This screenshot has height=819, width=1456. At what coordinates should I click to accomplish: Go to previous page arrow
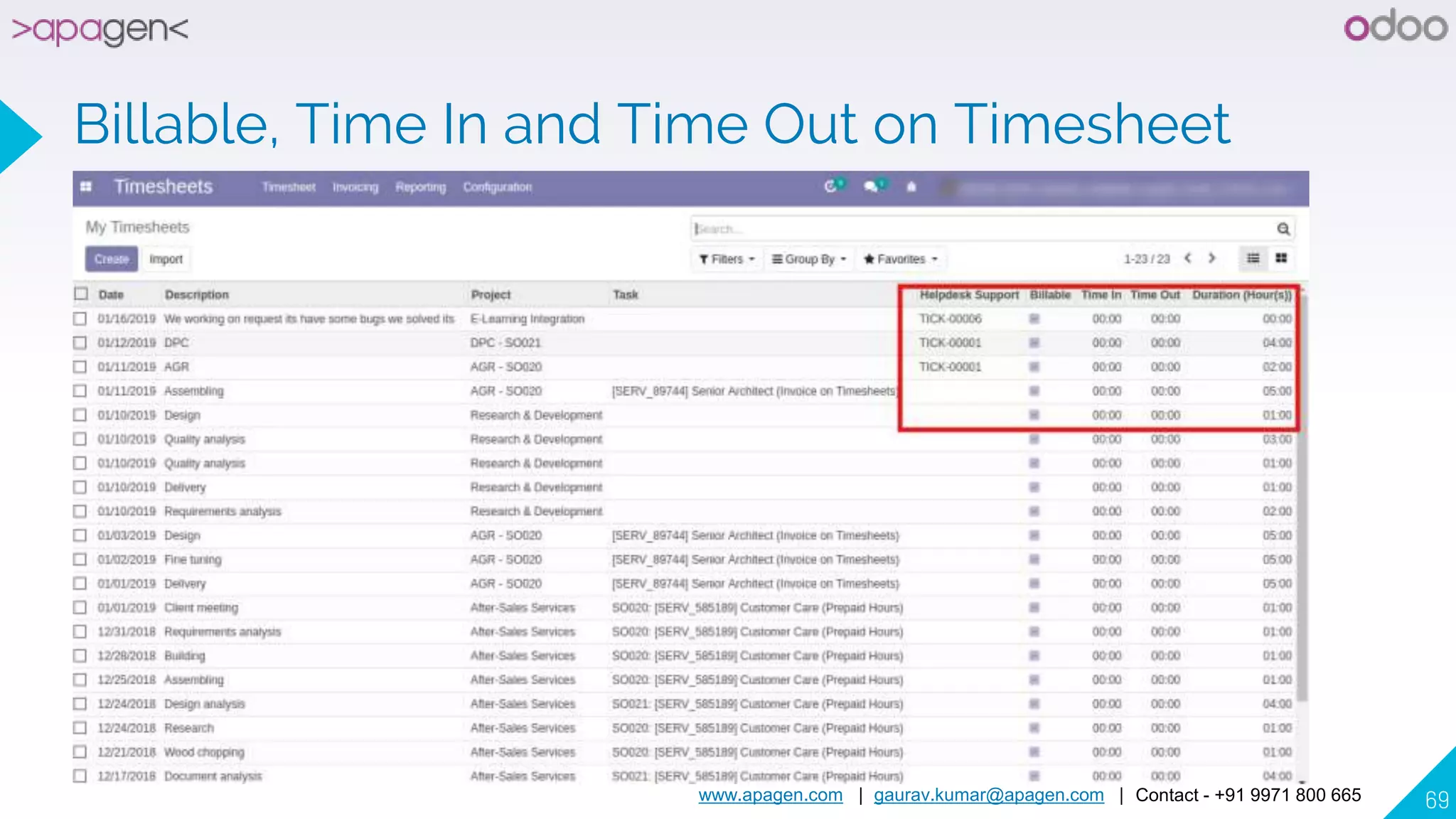[x=1188, y=258]
